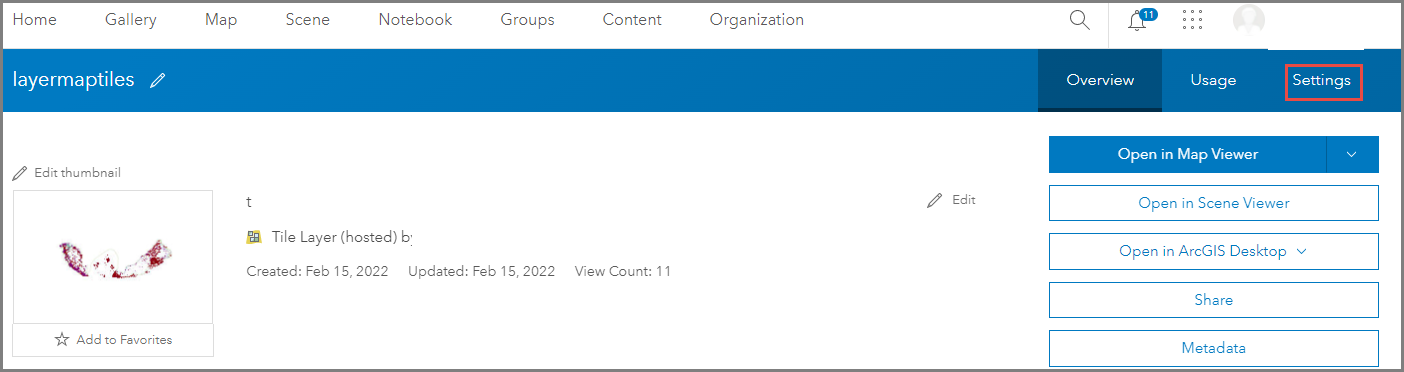Screen dimensions: 1404x372
Task: Switch to the Usage tab
Action: [x=1213, y=80]
